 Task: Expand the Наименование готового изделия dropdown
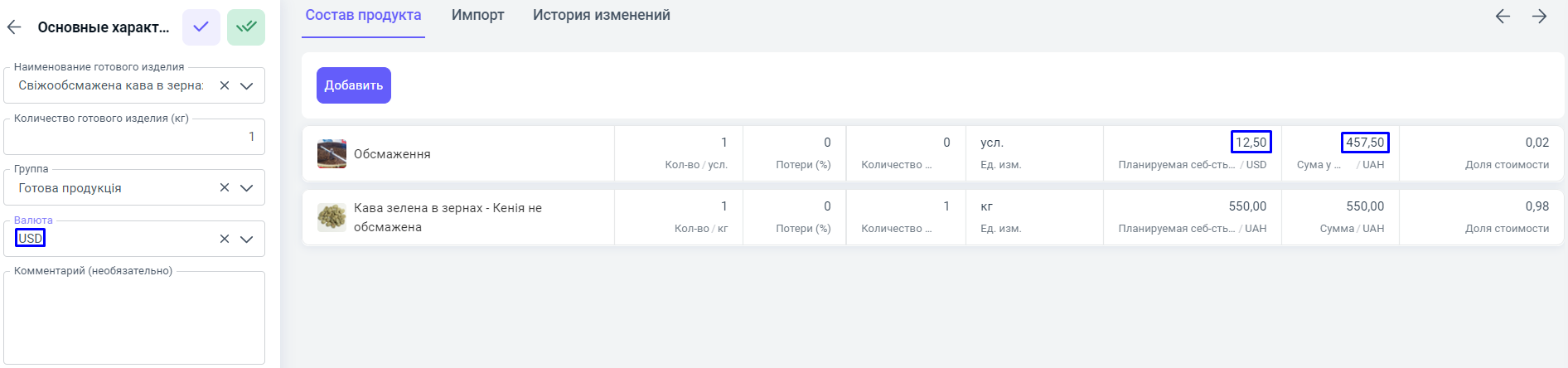247,85
